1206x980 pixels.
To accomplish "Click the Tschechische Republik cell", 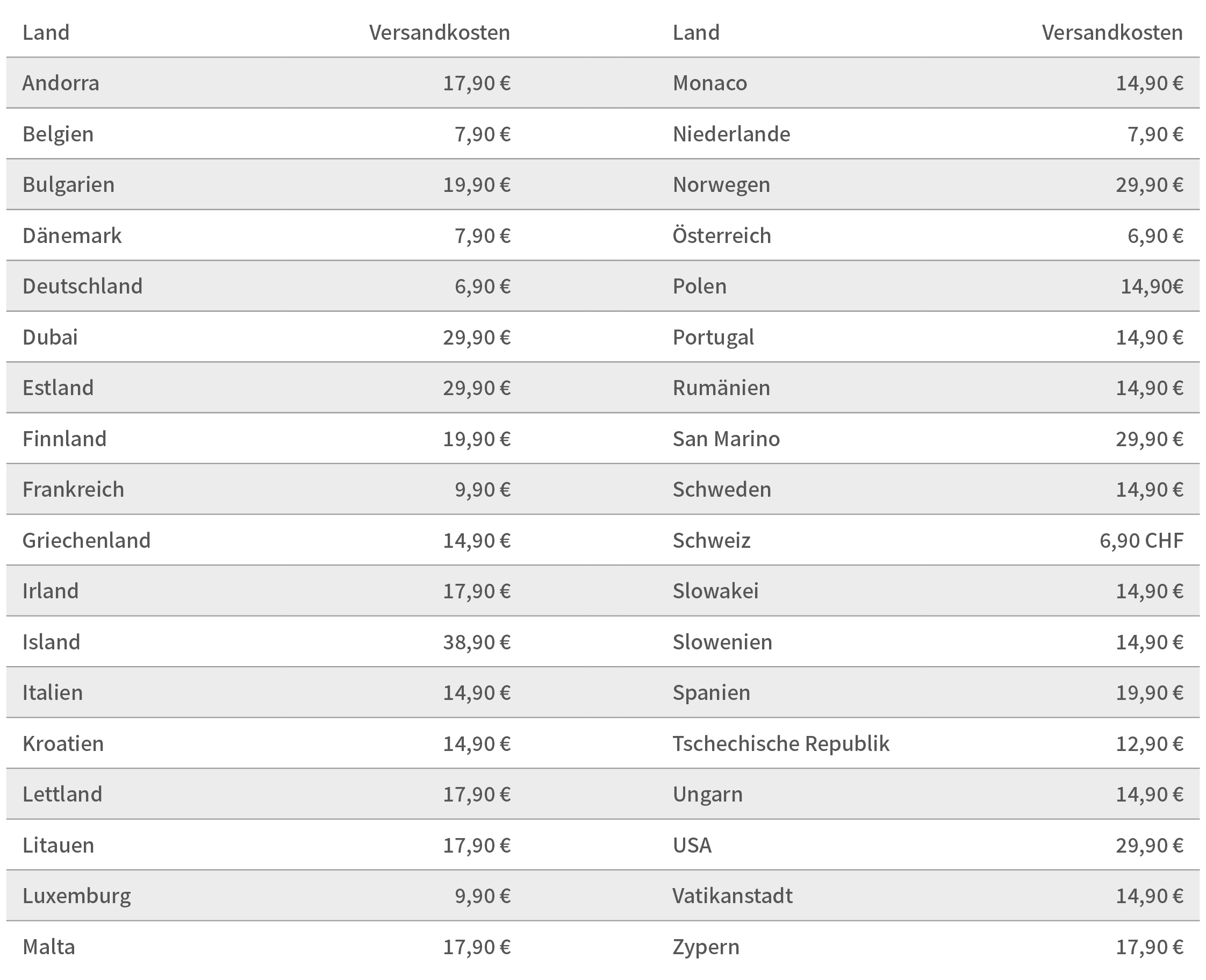I will (781, 743).
